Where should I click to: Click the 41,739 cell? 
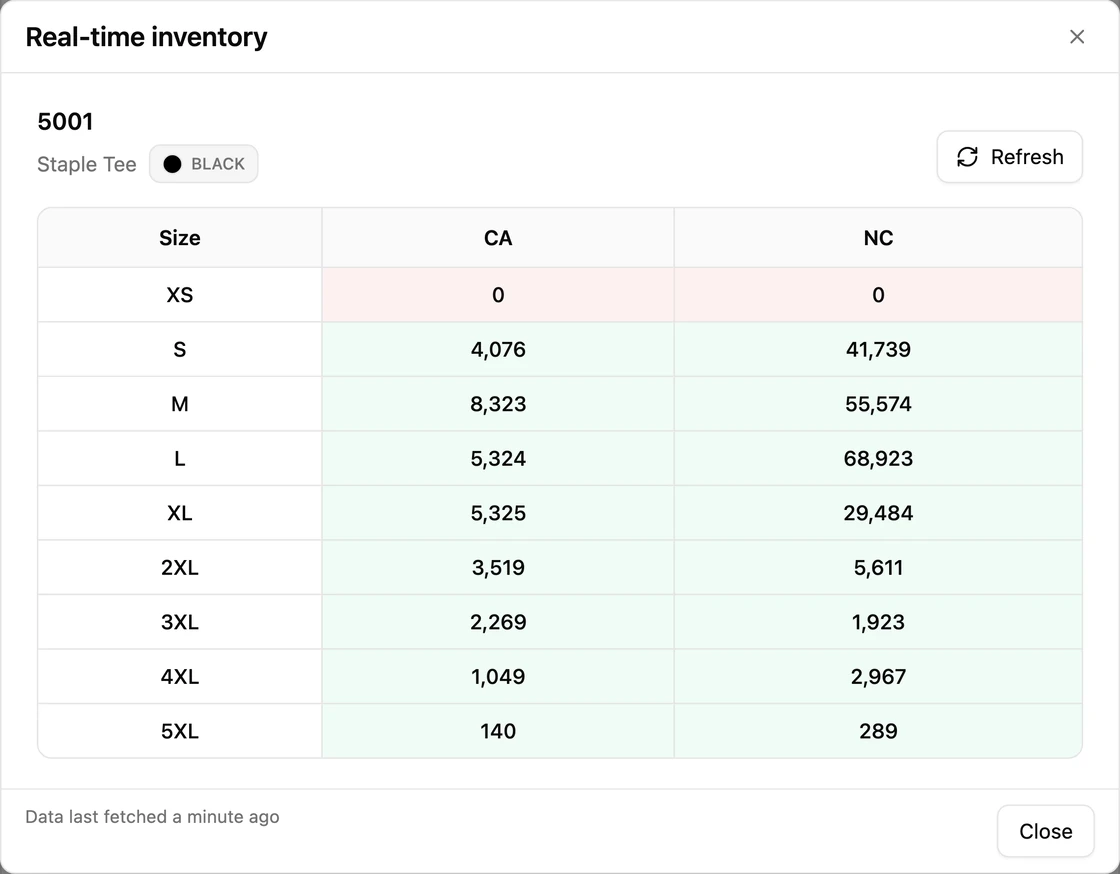point(878,349)
